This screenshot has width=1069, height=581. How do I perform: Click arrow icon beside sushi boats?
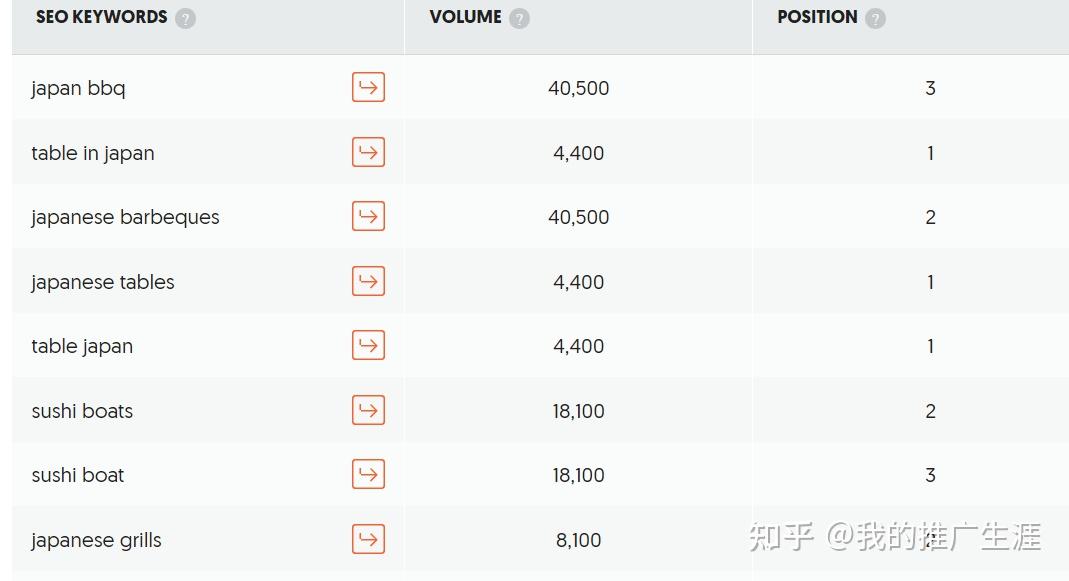click(368, 410)
